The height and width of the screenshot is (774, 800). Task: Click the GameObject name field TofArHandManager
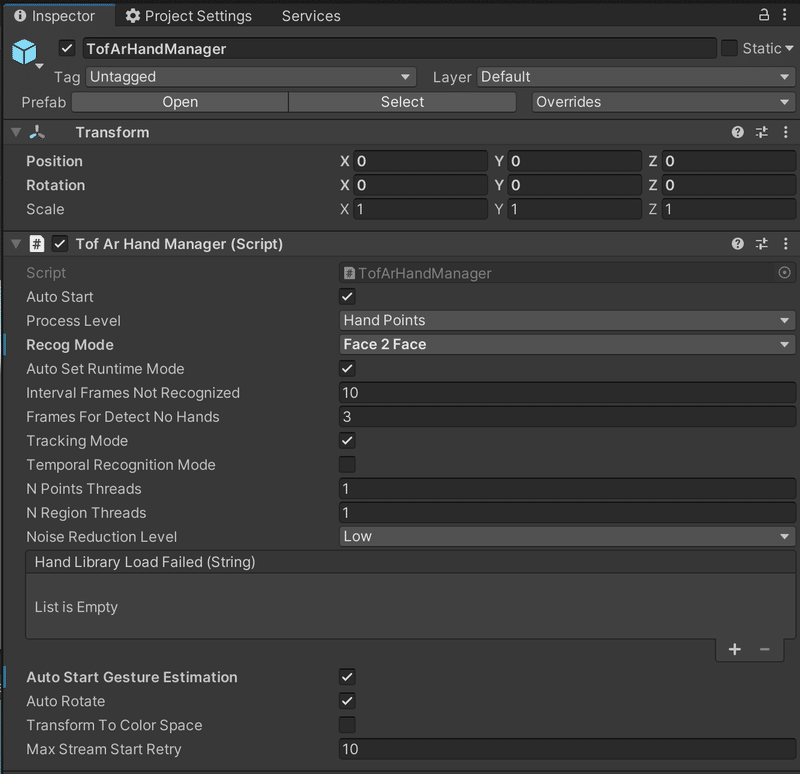tap(399, 48)
